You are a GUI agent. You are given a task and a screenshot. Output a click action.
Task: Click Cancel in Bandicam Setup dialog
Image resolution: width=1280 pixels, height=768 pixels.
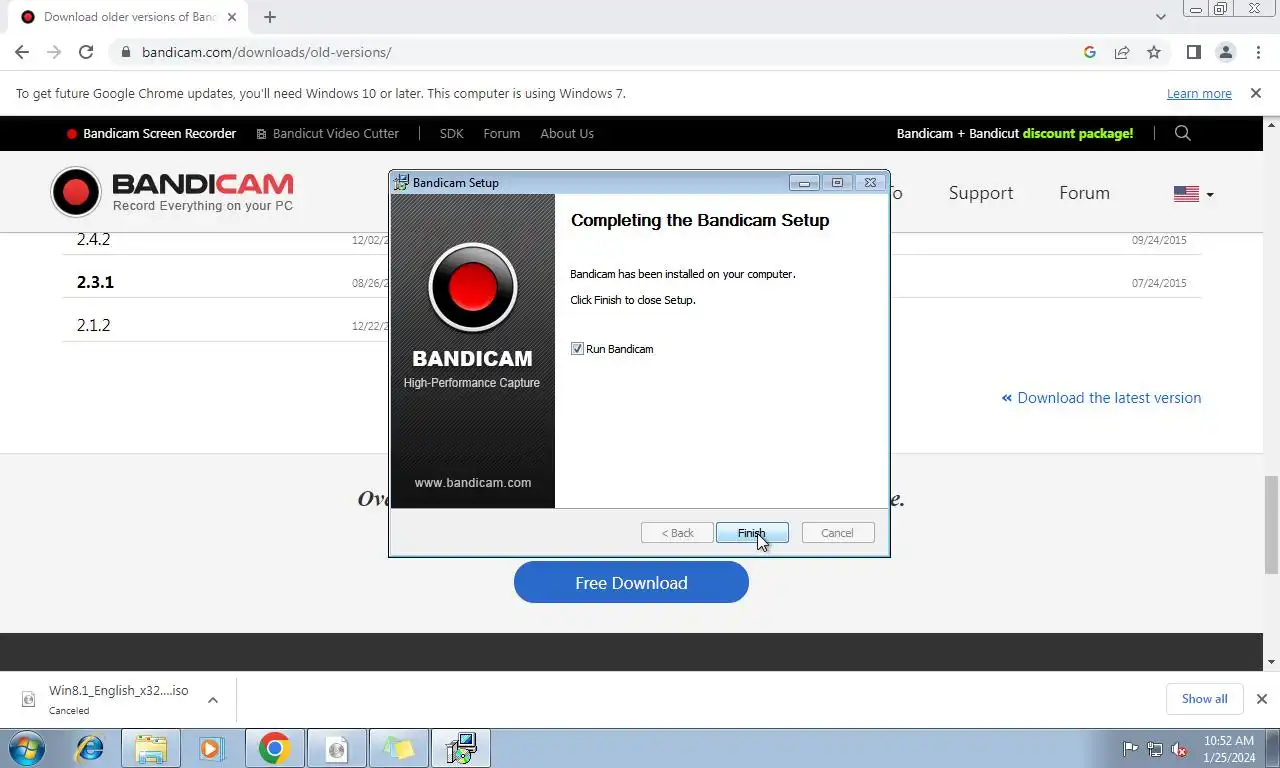click(x=838, y=533)
